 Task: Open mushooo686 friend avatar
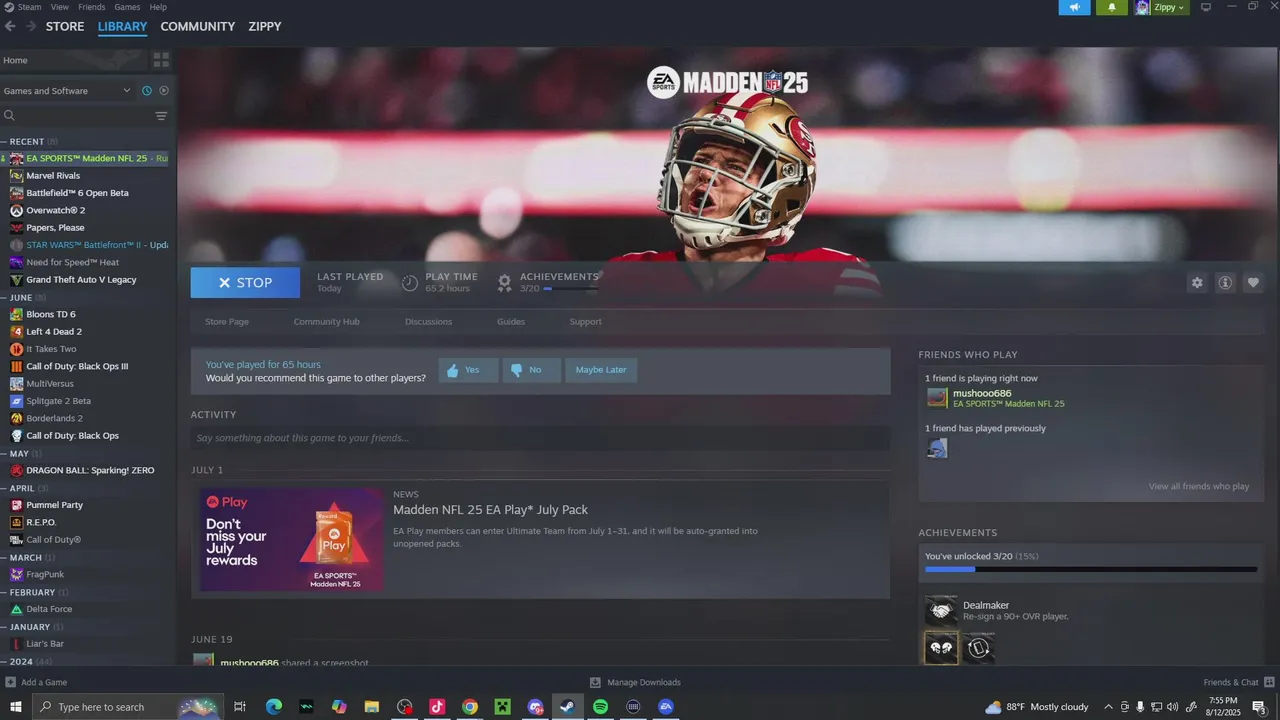[x=937, y=398]
